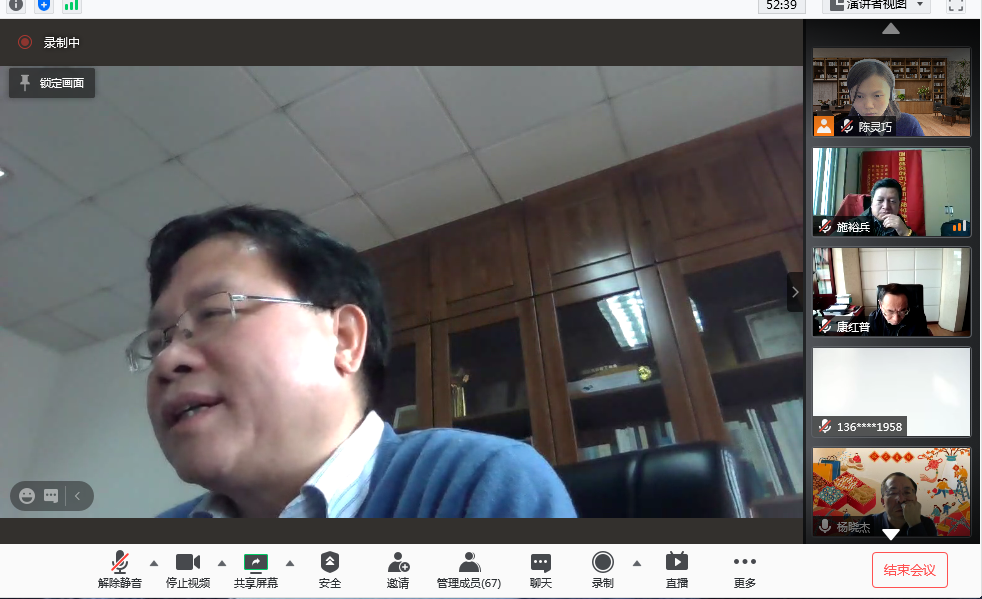
Task: Stop the camera using 停止视频
Action: point(188,569)
